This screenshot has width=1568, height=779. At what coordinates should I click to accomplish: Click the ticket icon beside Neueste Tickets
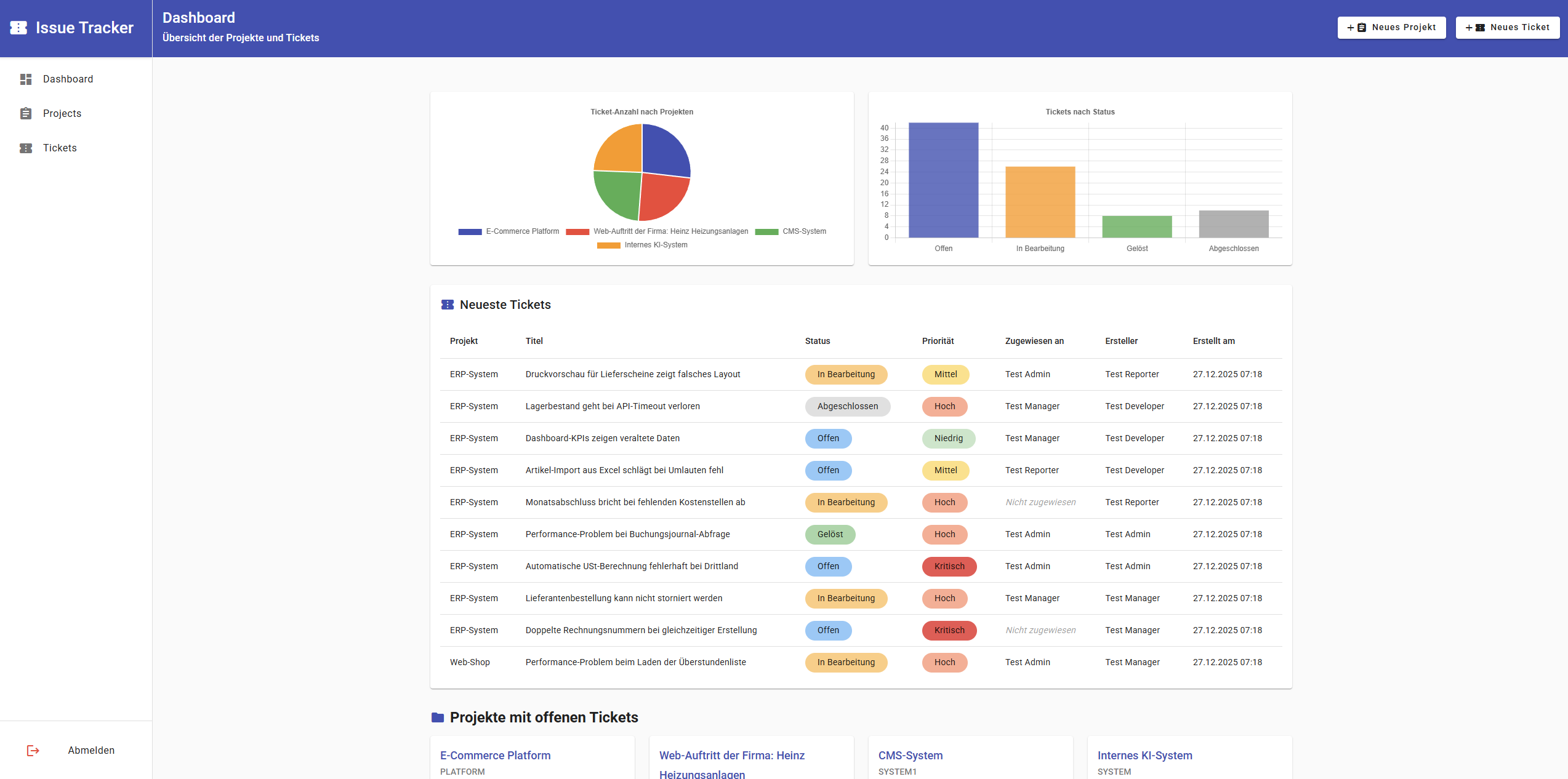[448, 305]
